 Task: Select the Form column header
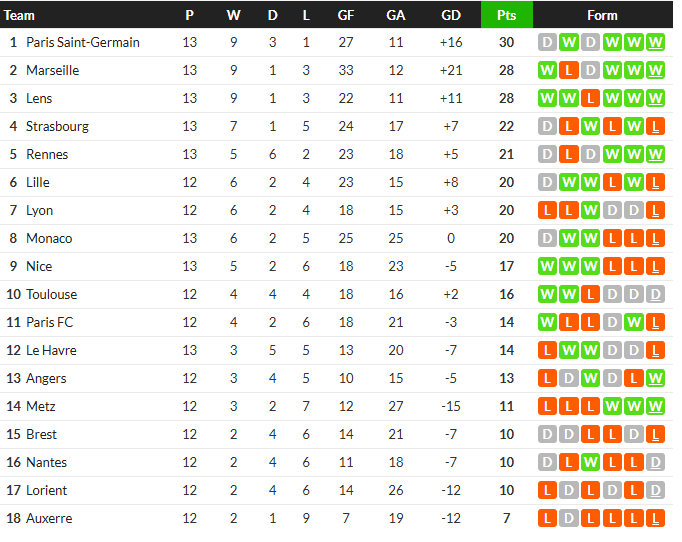tap(602, 15)
